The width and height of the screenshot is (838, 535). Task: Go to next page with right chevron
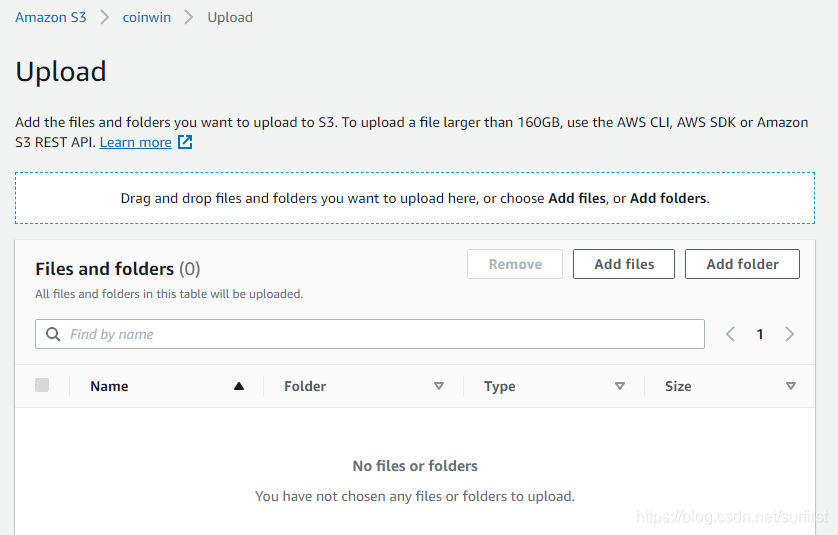[789, 334]
